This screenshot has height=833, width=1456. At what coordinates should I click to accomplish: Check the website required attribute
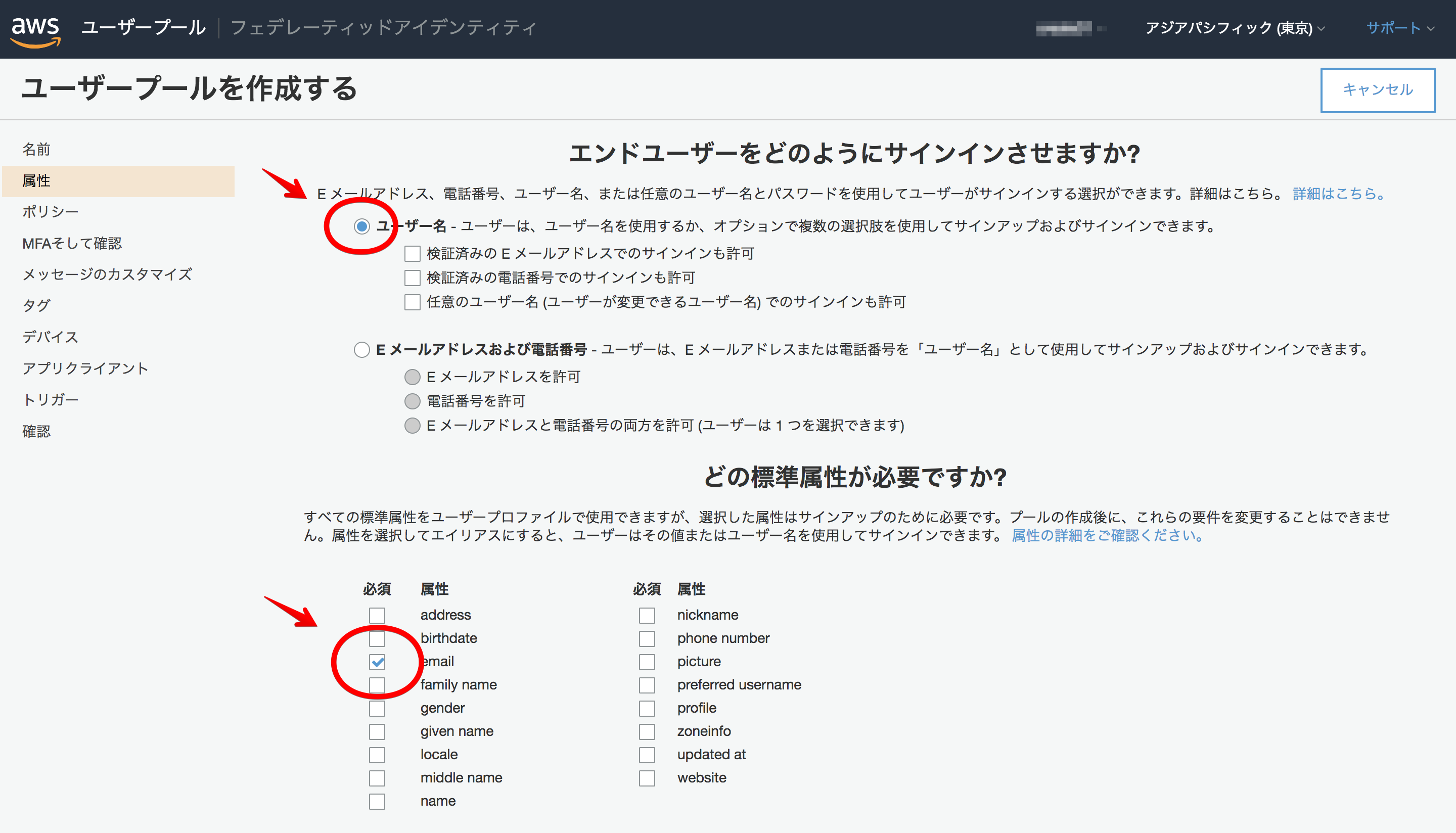[647, 778]
